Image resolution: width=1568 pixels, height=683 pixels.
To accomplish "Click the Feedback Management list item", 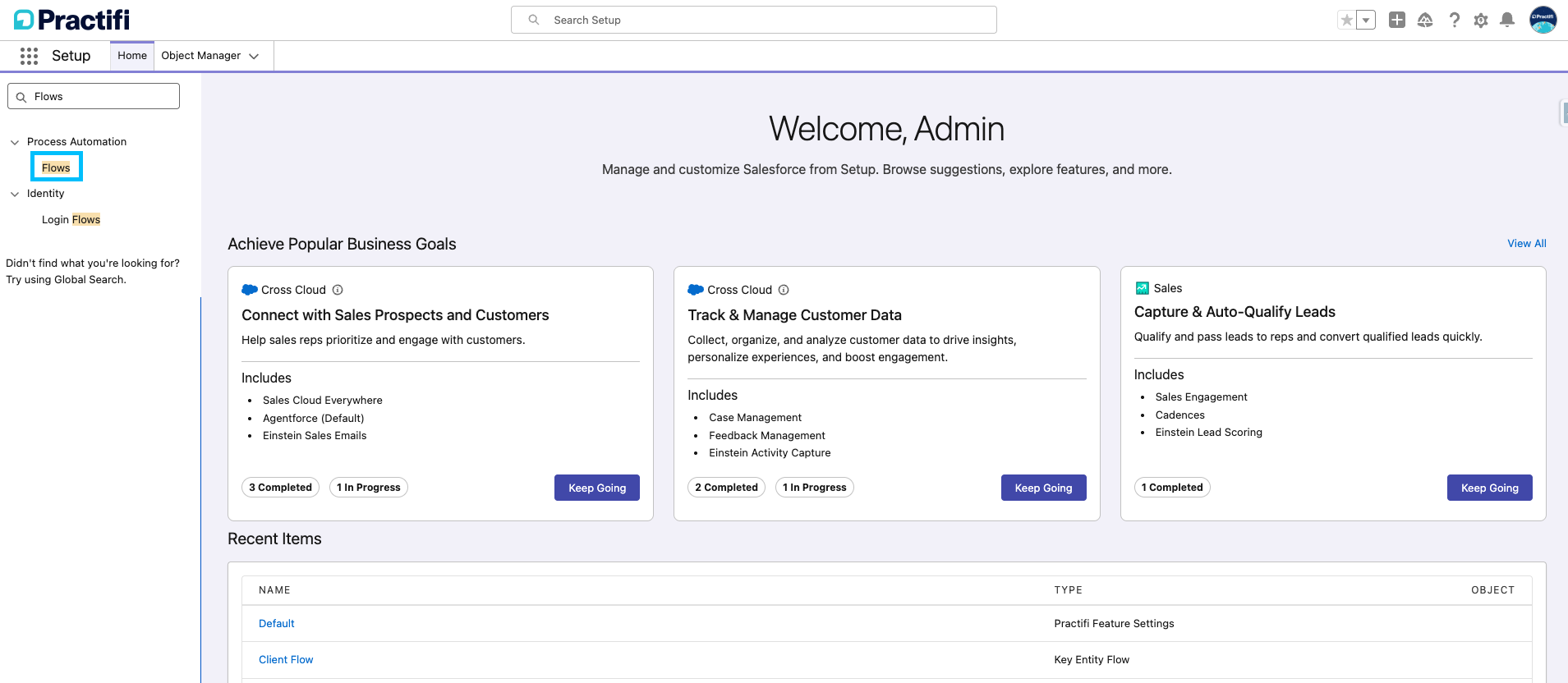I will pos(767,436).
